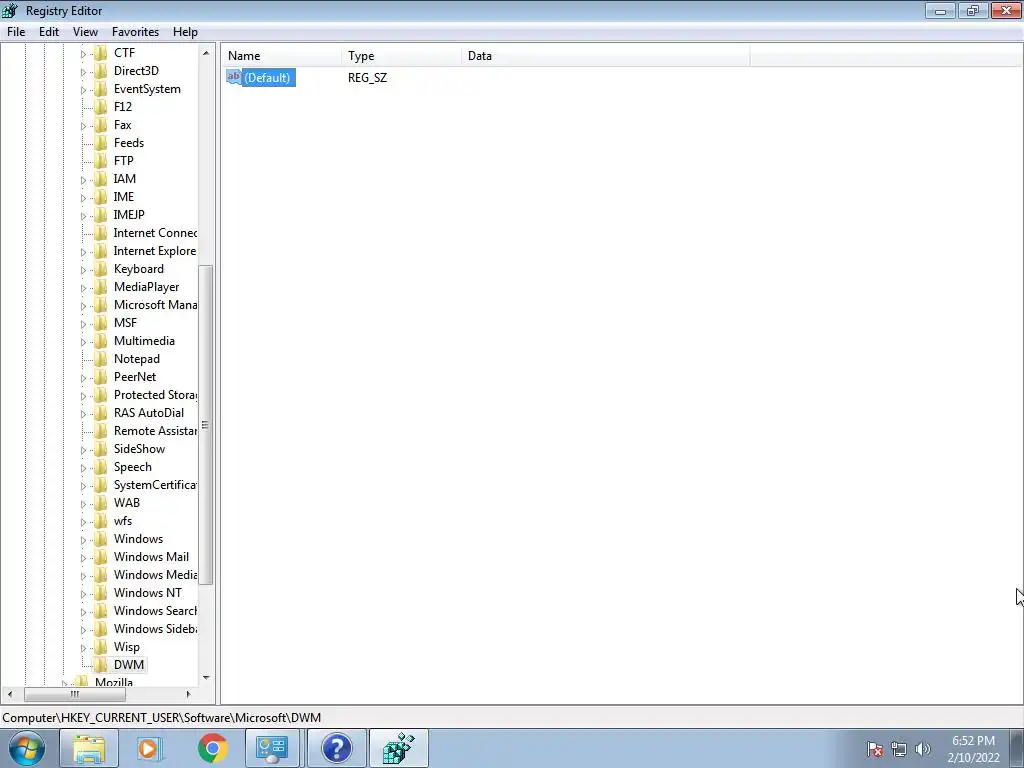Image resolution: width=1024 pixels, height=768 pixels.
Task: Click the IMEJP folder icon
Action: click(101, 215)
